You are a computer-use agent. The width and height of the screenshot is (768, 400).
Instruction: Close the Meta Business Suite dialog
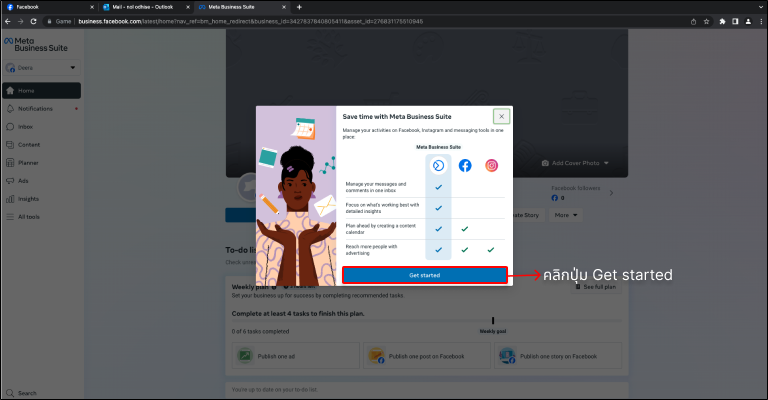(501, 117)
